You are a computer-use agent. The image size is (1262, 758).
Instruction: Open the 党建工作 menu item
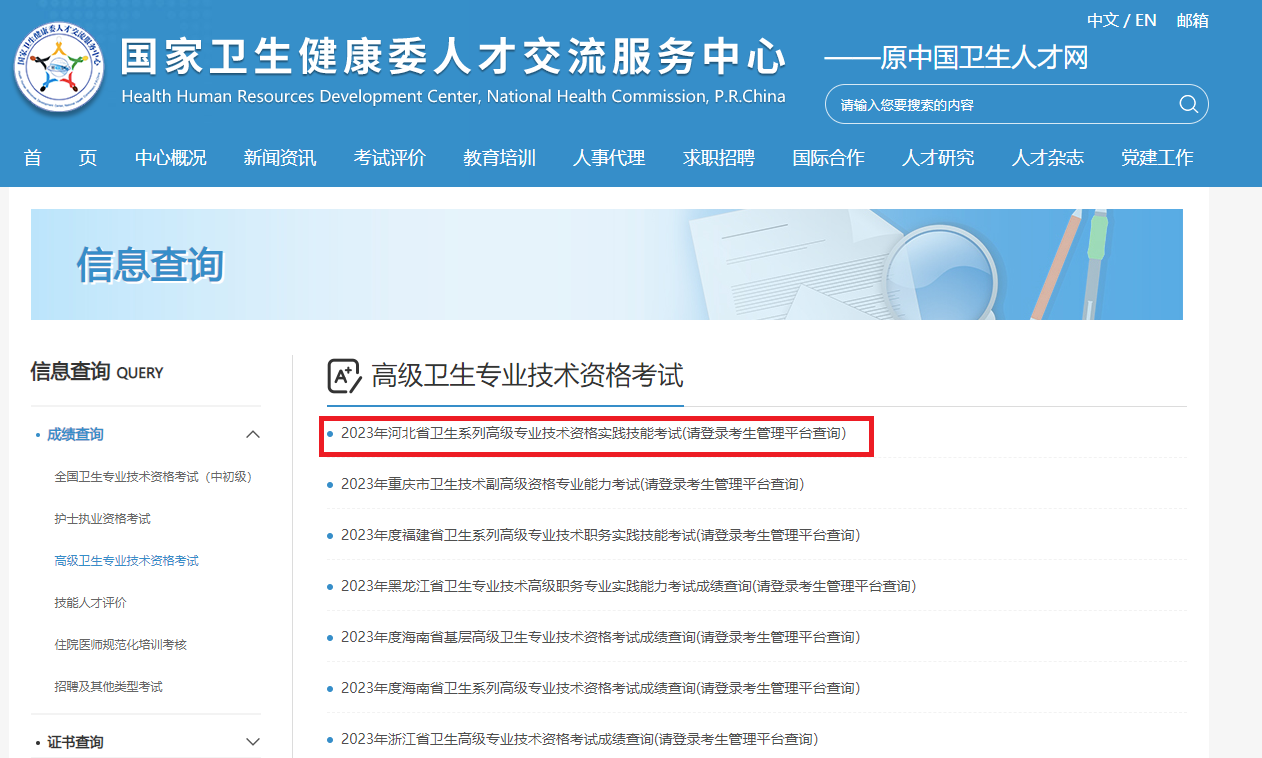1156,157
